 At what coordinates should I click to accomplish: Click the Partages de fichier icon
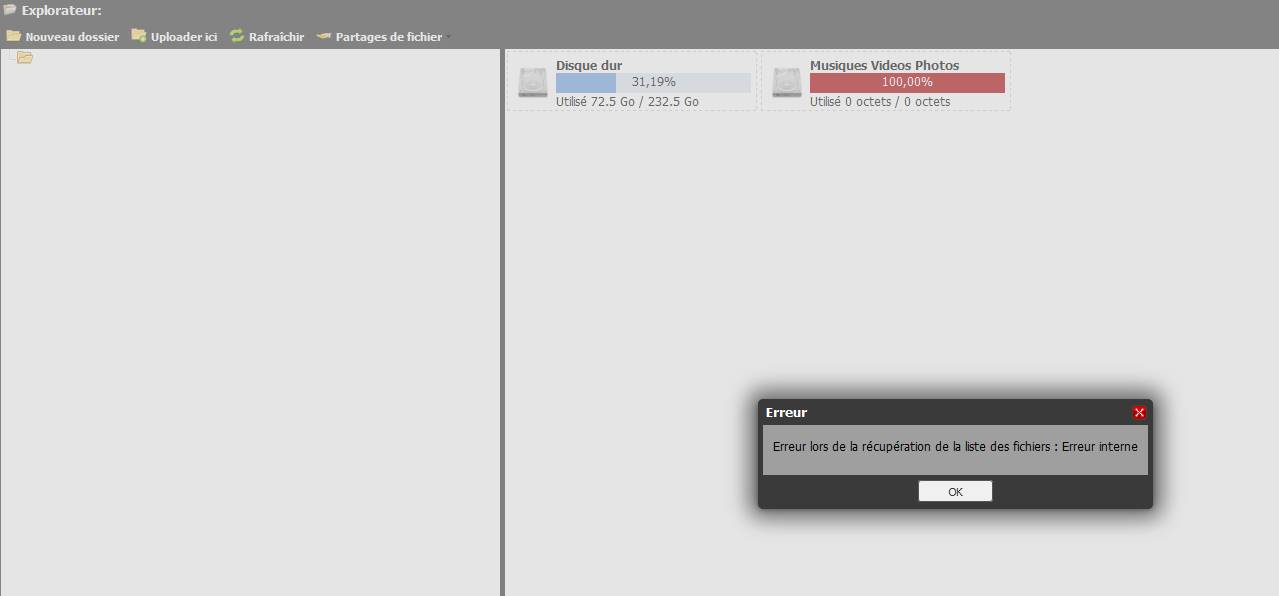324,36
